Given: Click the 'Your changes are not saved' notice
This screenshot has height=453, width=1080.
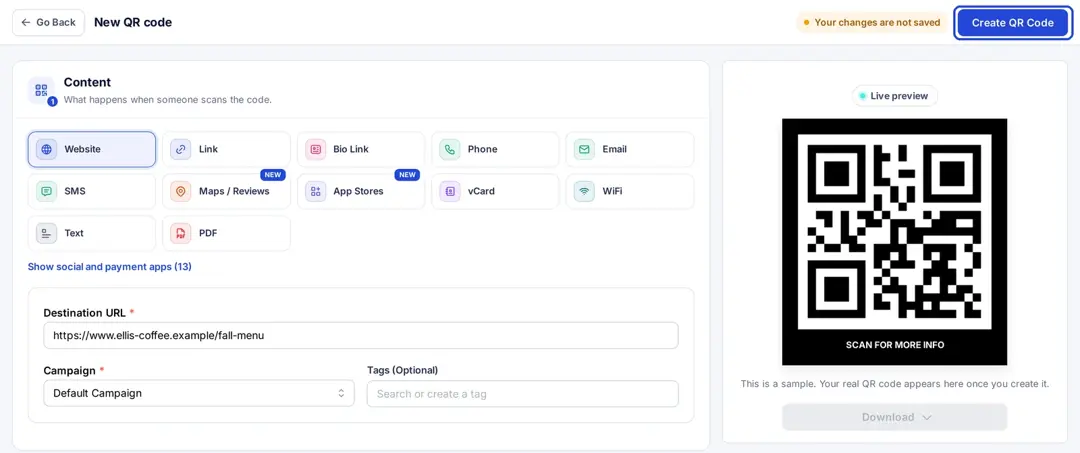Looking at the screenshot, I should (x=871, y=23).
